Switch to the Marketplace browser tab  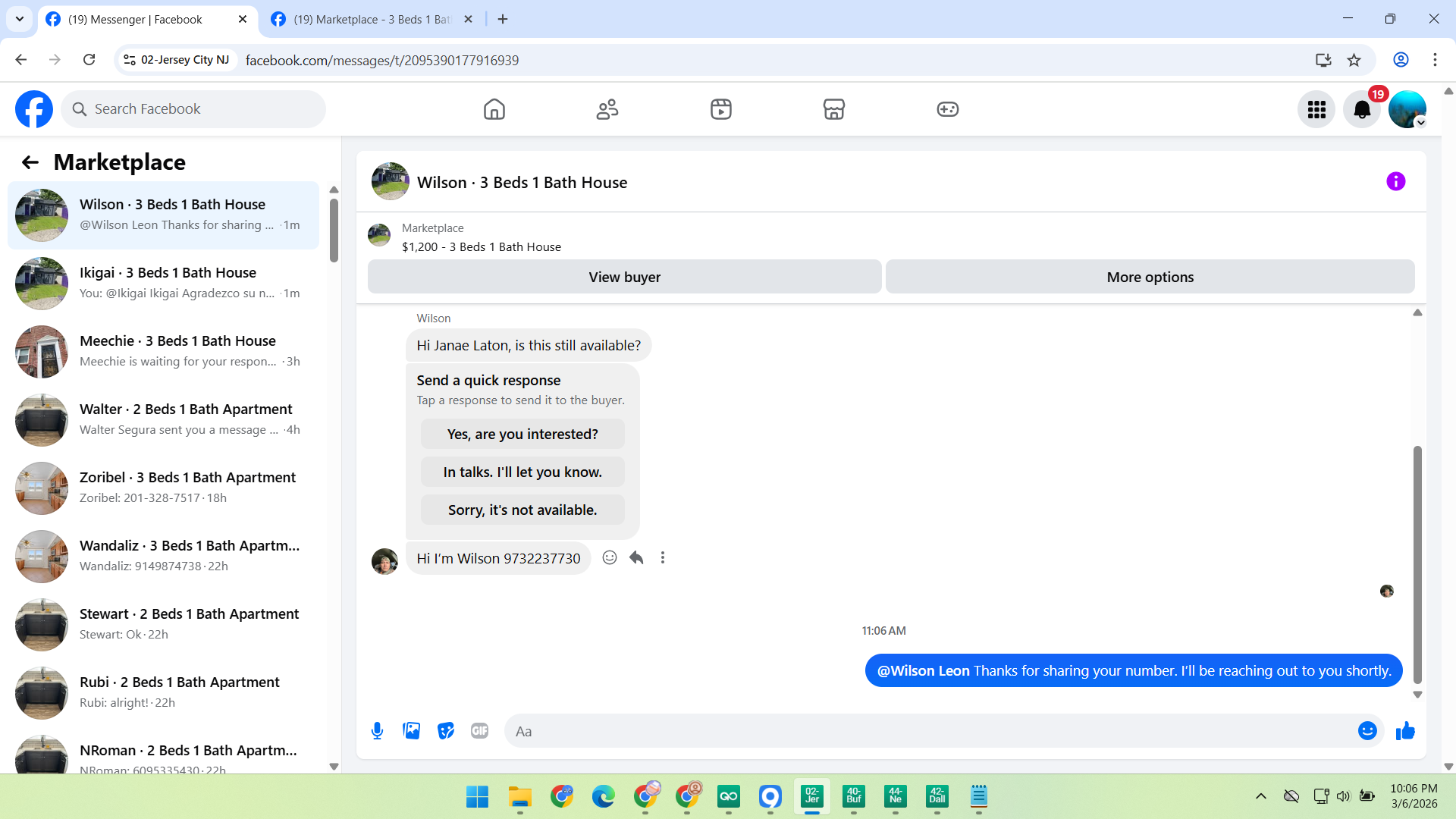click(x=372, y=20)
